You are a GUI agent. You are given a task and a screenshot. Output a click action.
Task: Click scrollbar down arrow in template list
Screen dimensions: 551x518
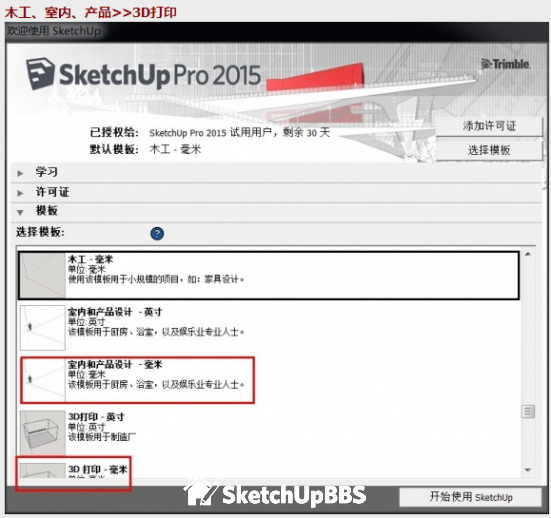point(527,470)
